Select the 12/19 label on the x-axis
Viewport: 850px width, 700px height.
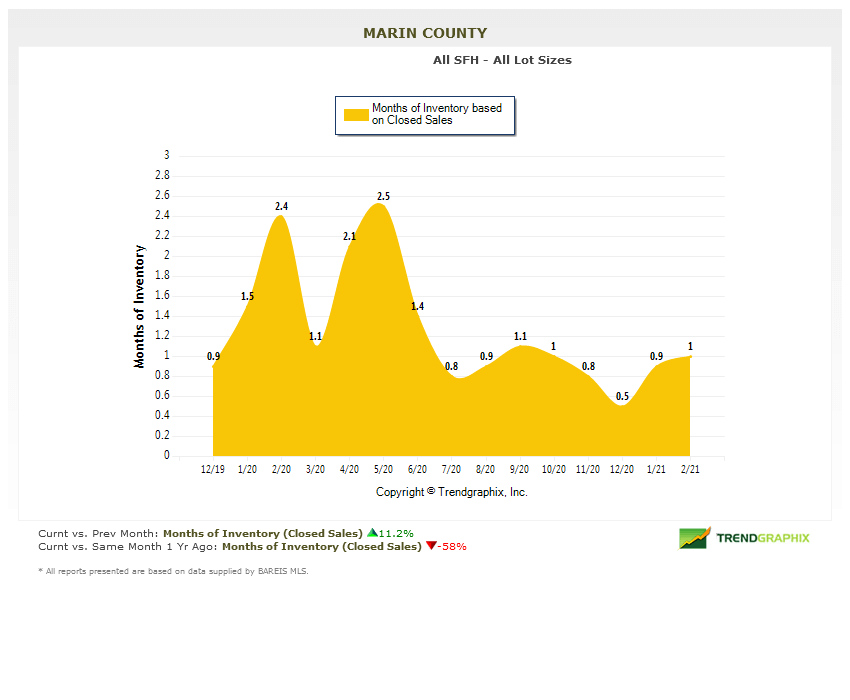point(213,468)
